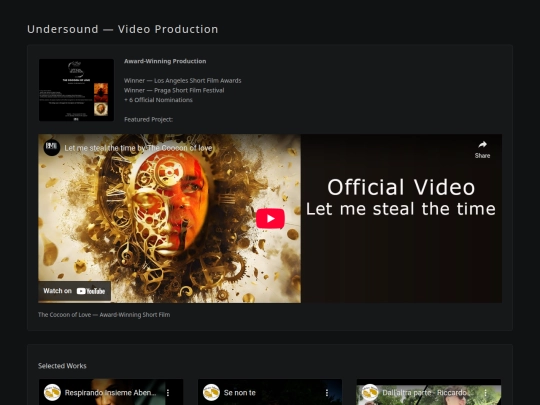Select the Award-Winning Production text

tap(165, 61)
